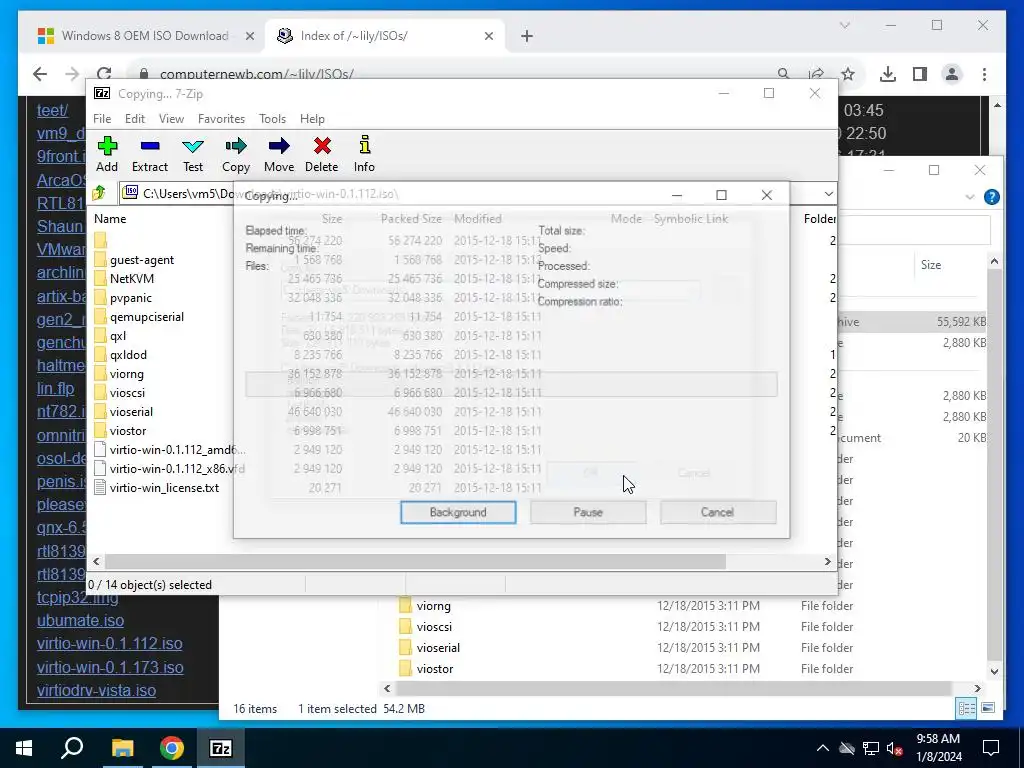Open File Explorer from the taskbar
Image resolution: width=1024 pixels, height=768 pixels.
[122, 748]
